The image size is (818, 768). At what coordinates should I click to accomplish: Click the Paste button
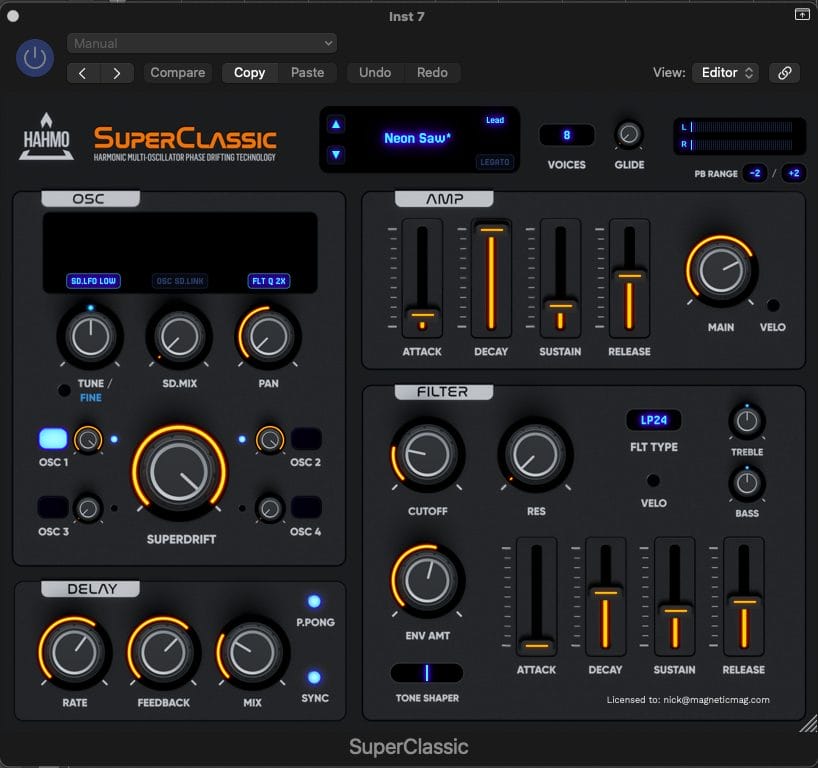coord(307,73)
